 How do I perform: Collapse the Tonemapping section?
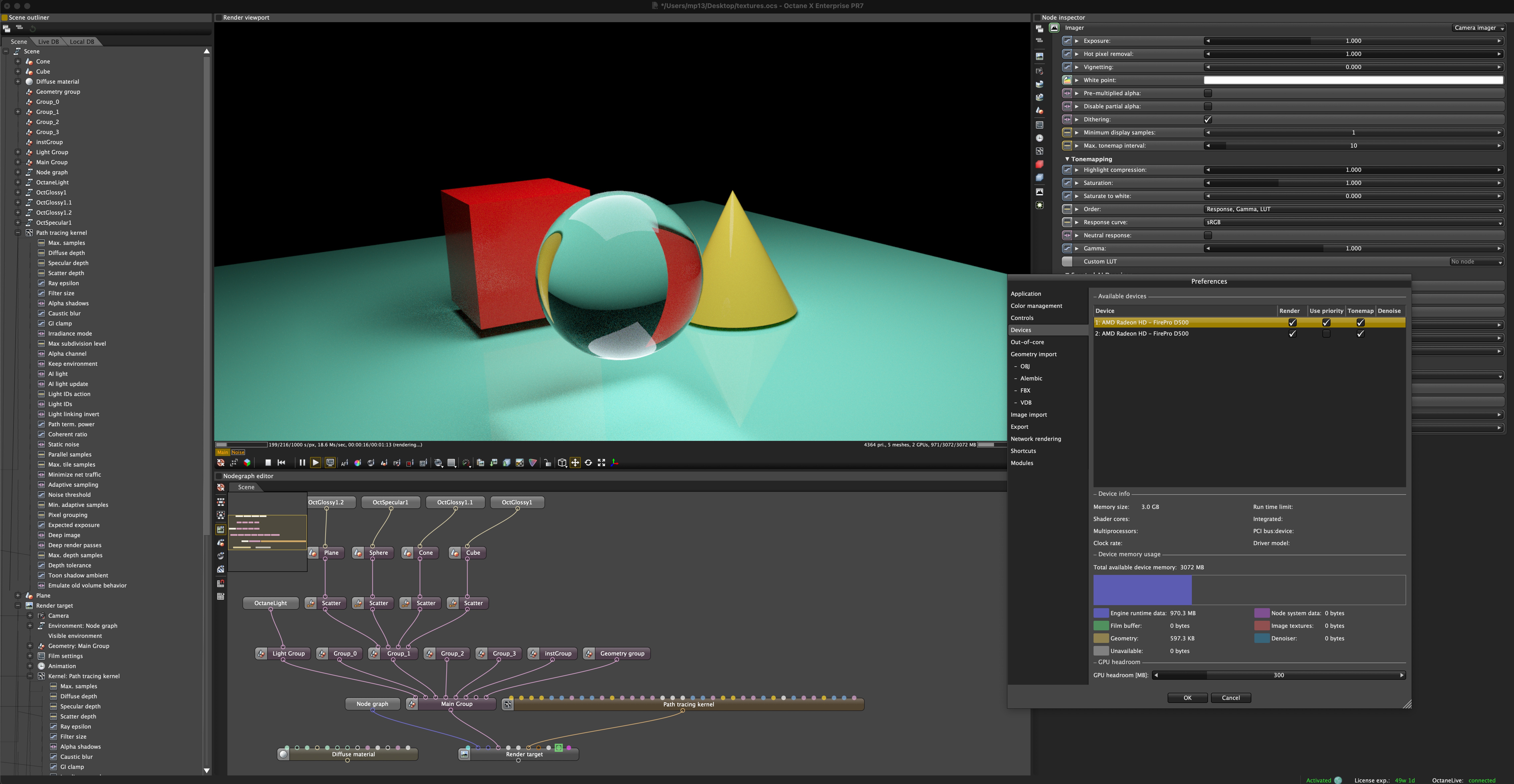[x=1067, y=159]
